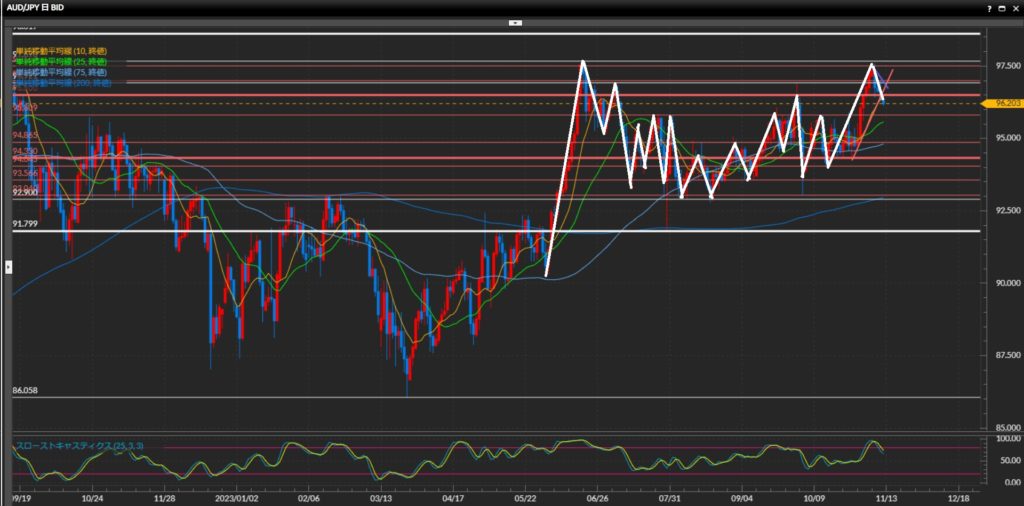Close the AUD/JPY chart window
Image resolution: width=1024 pixels, height=506 pixels.
click(x=1015, y=8)
